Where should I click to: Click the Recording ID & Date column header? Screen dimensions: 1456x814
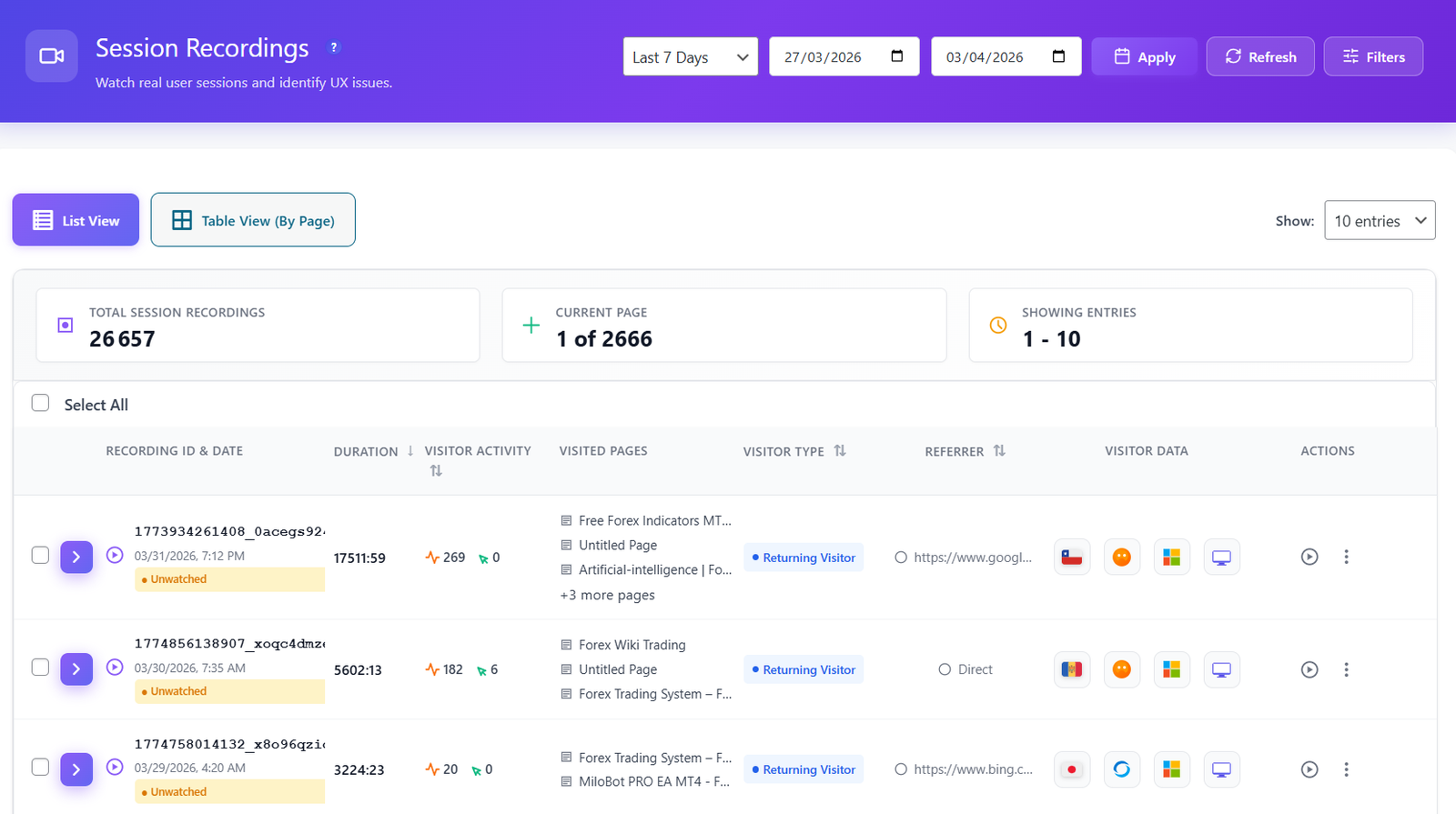(x=174, y=450)
